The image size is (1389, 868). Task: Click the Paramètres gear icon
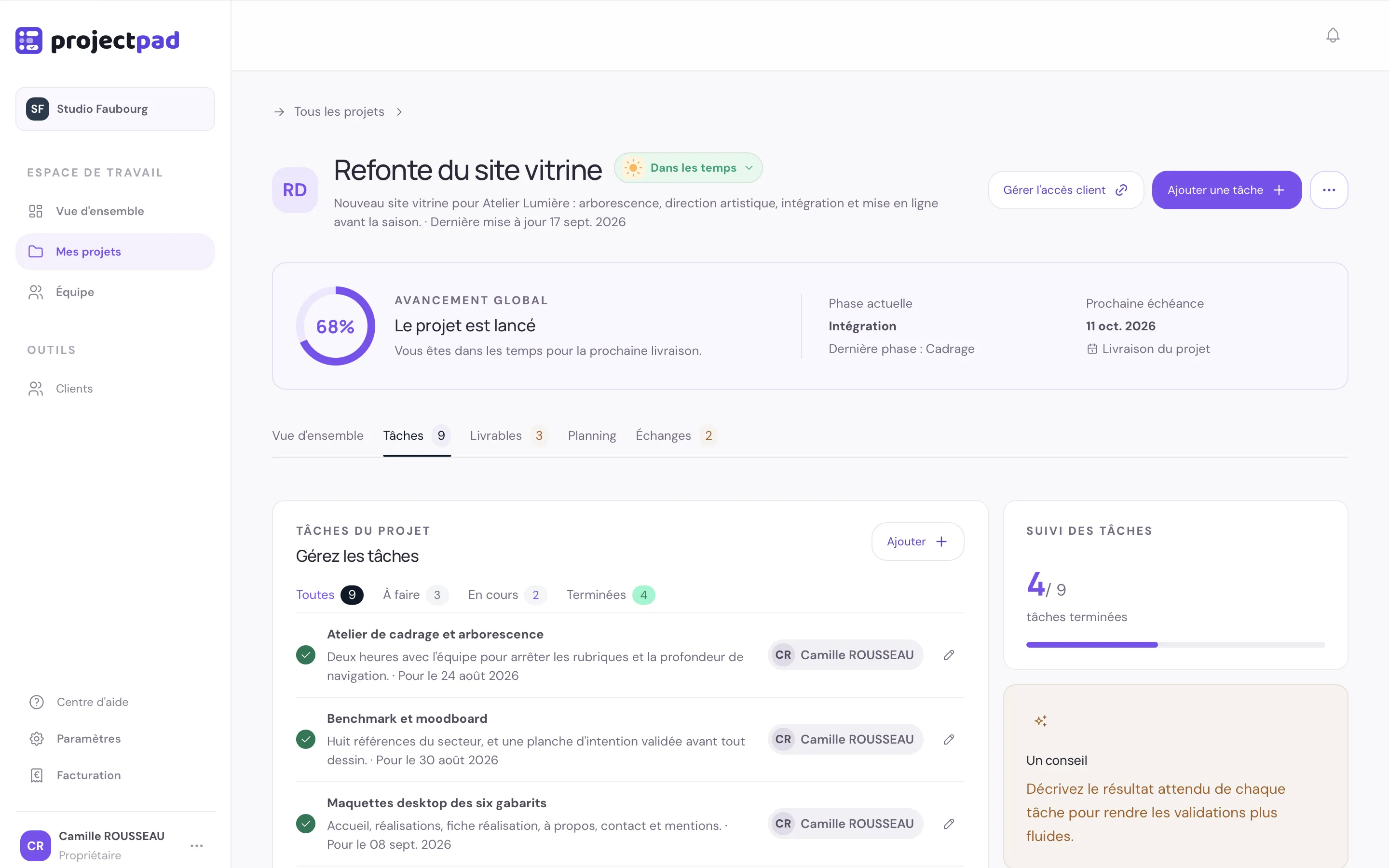click(x=37, y=739)
